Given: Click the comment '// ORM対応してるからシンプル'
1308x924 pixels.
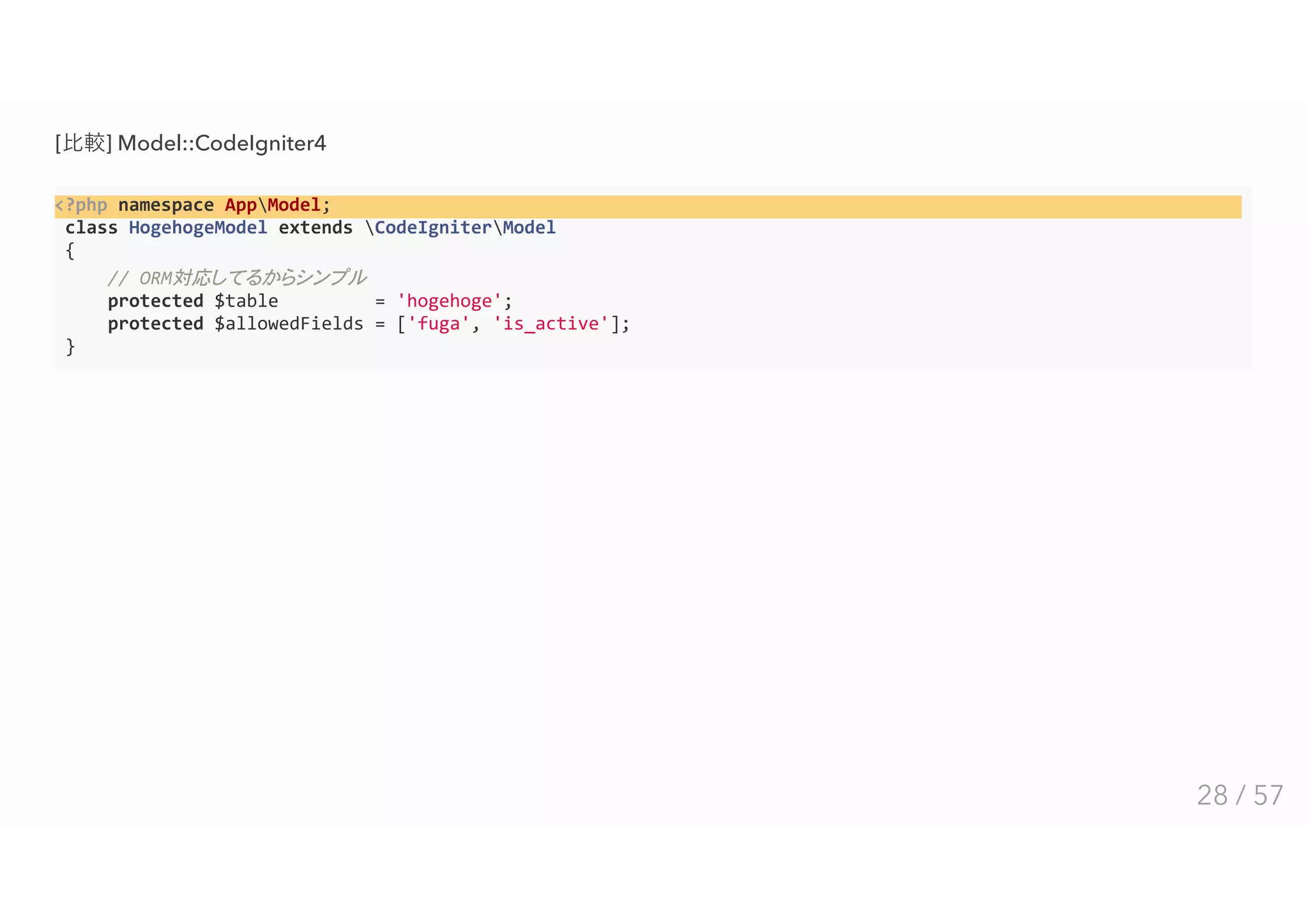Looking at the screenshot, I should [237, 278].
